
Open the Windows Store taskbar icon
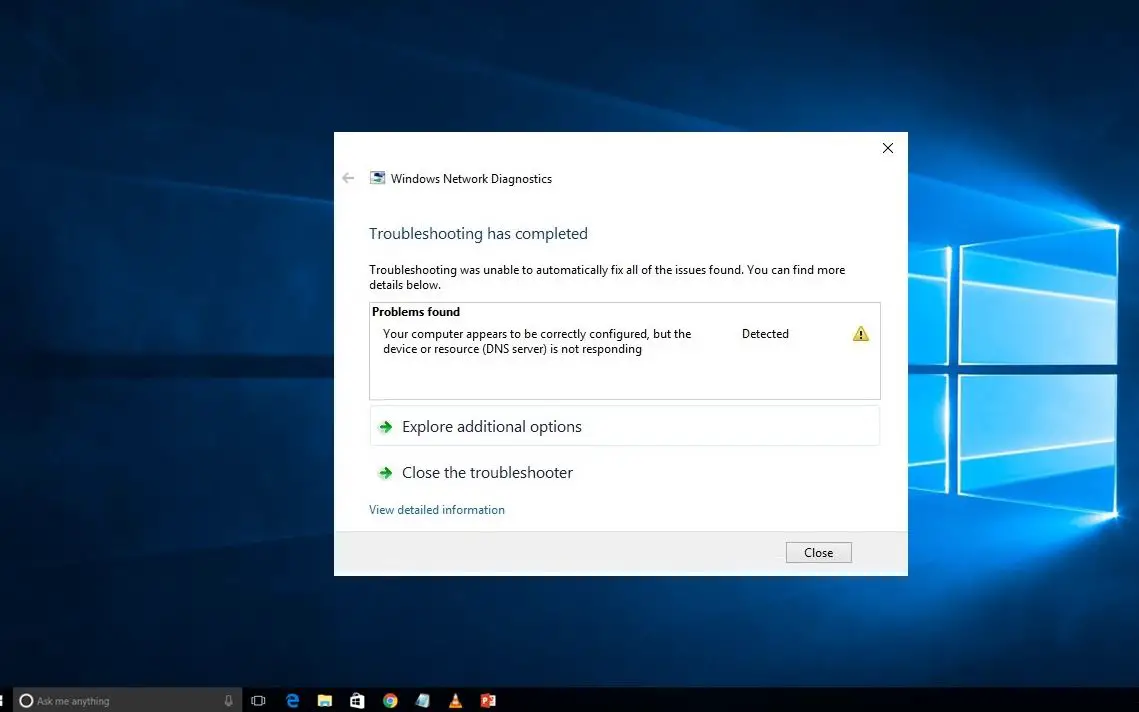[x=357, y=700]
